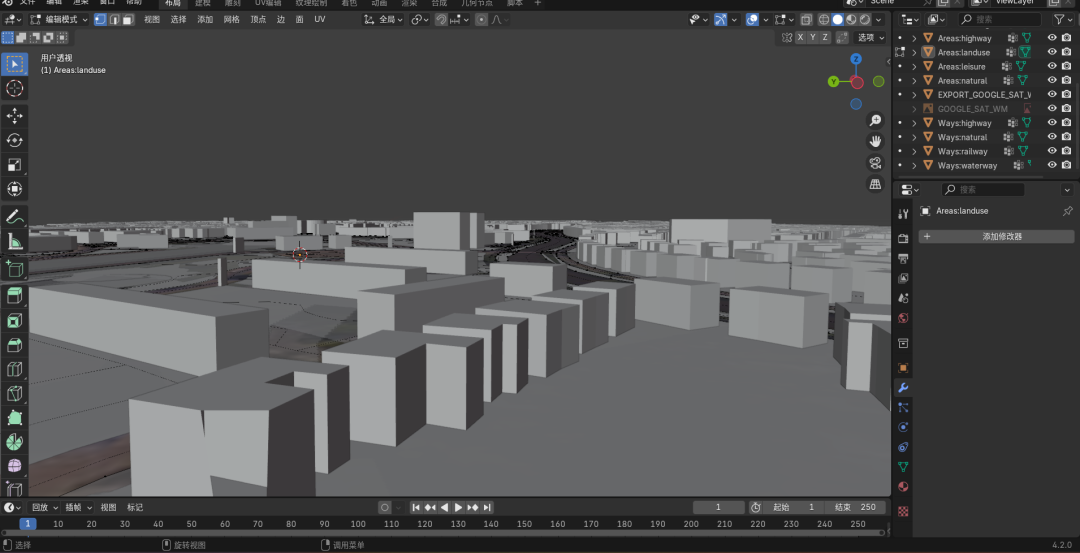Open the Add menu in viewport header
This screenshot has width=1080, height=553.
point(205,19)
